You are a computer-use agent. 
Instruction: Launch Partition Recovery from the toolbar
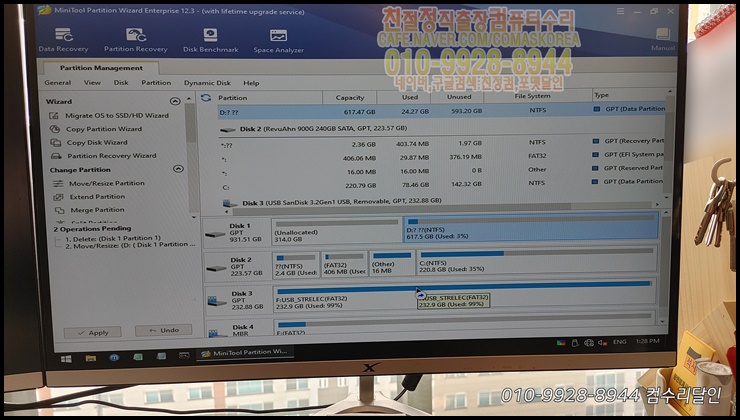click(136, 40)
